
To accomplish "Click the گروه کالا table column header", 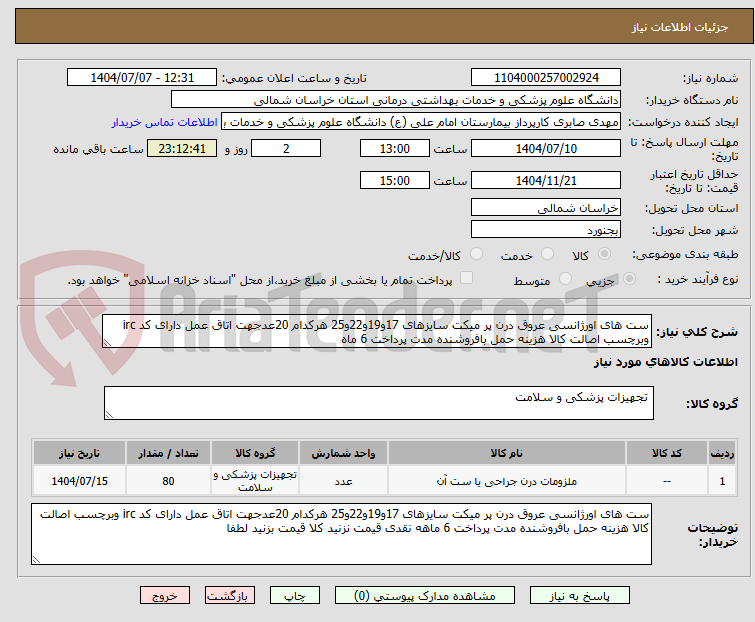I will point(255,453).
